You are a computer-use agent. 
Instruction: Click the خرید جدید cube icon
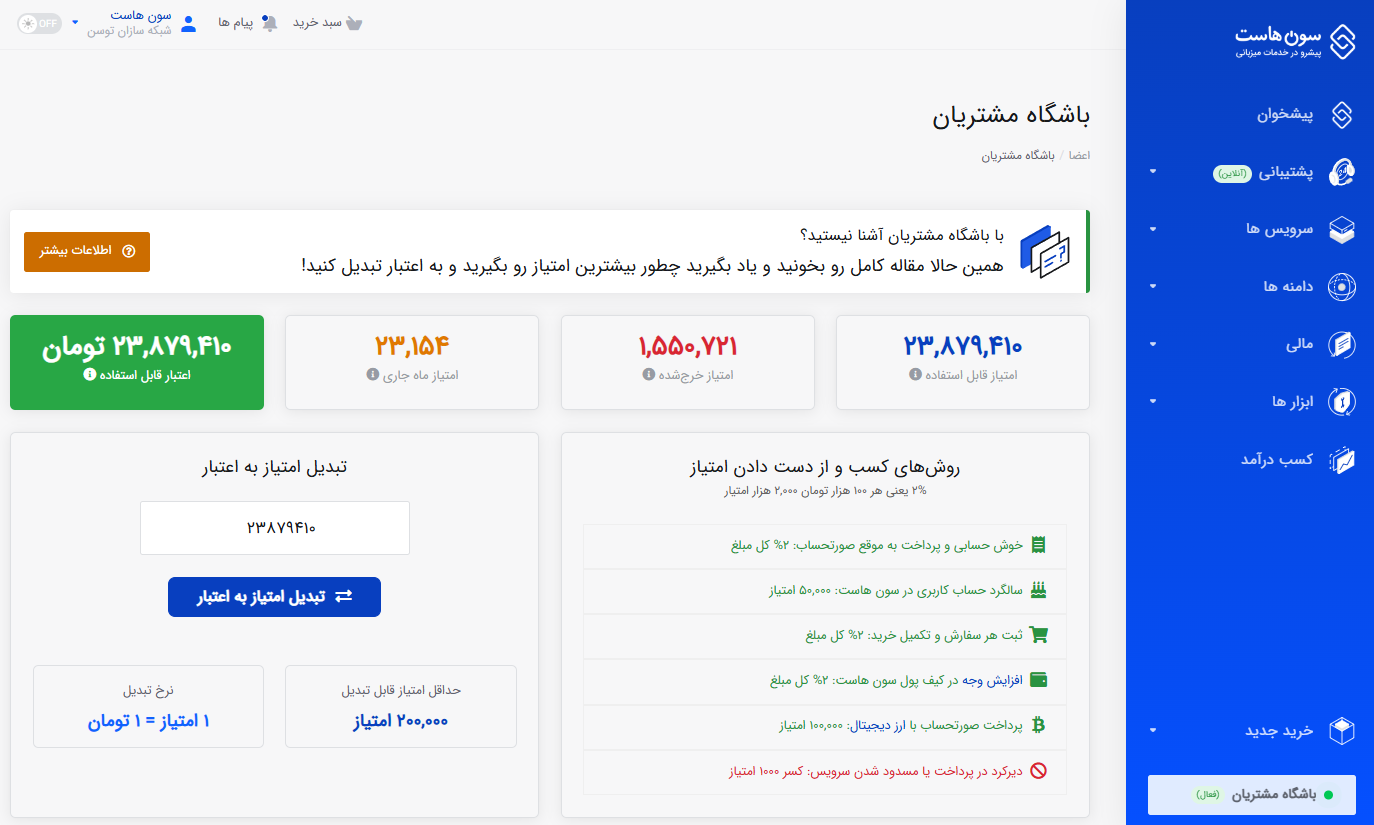(1341, 731)
